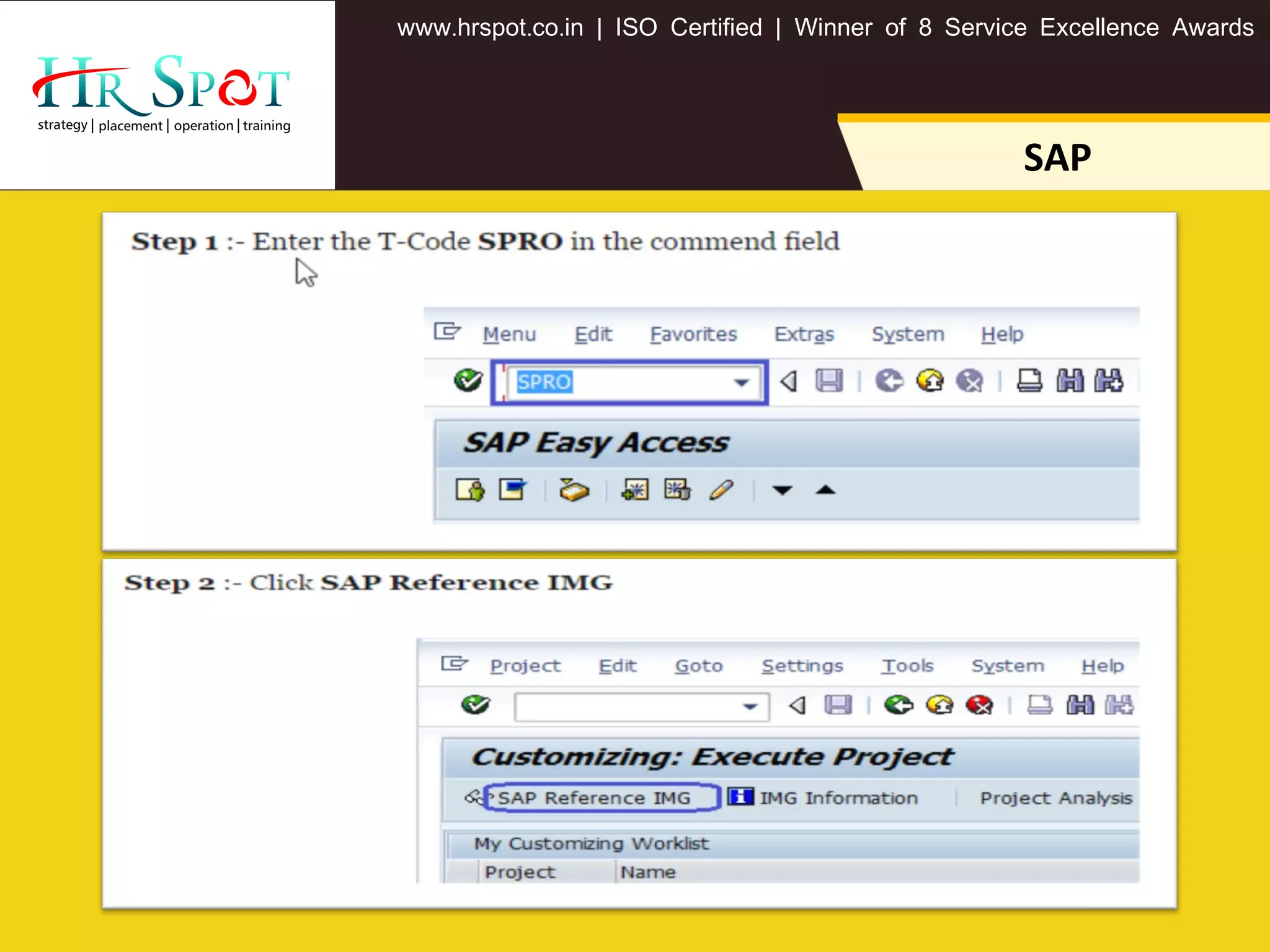Click the Change Favorites pencil icon
The image size is (1270, 952).
tap(721, 490)
